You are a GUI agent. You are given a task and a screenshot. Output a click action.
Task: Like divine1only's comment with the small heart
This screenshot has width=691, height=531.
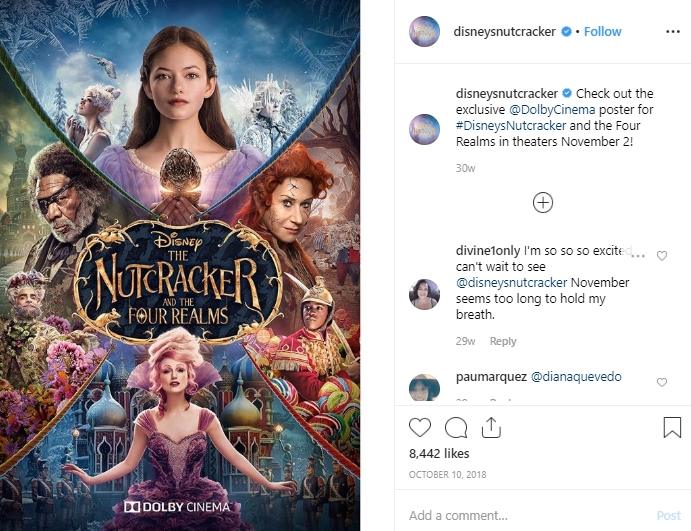point(662,256)
